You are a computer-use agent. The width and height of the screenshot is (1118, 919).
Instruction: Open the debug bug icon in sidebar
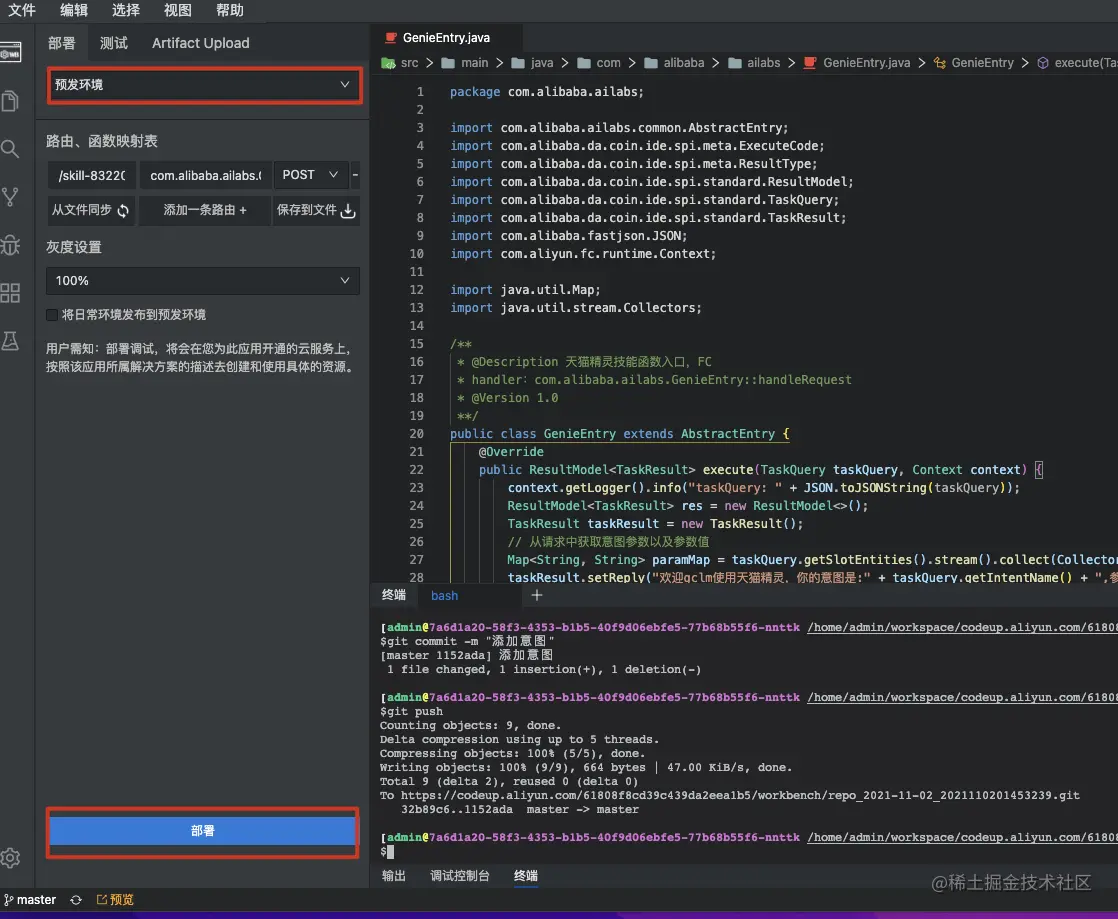point(11,244)
